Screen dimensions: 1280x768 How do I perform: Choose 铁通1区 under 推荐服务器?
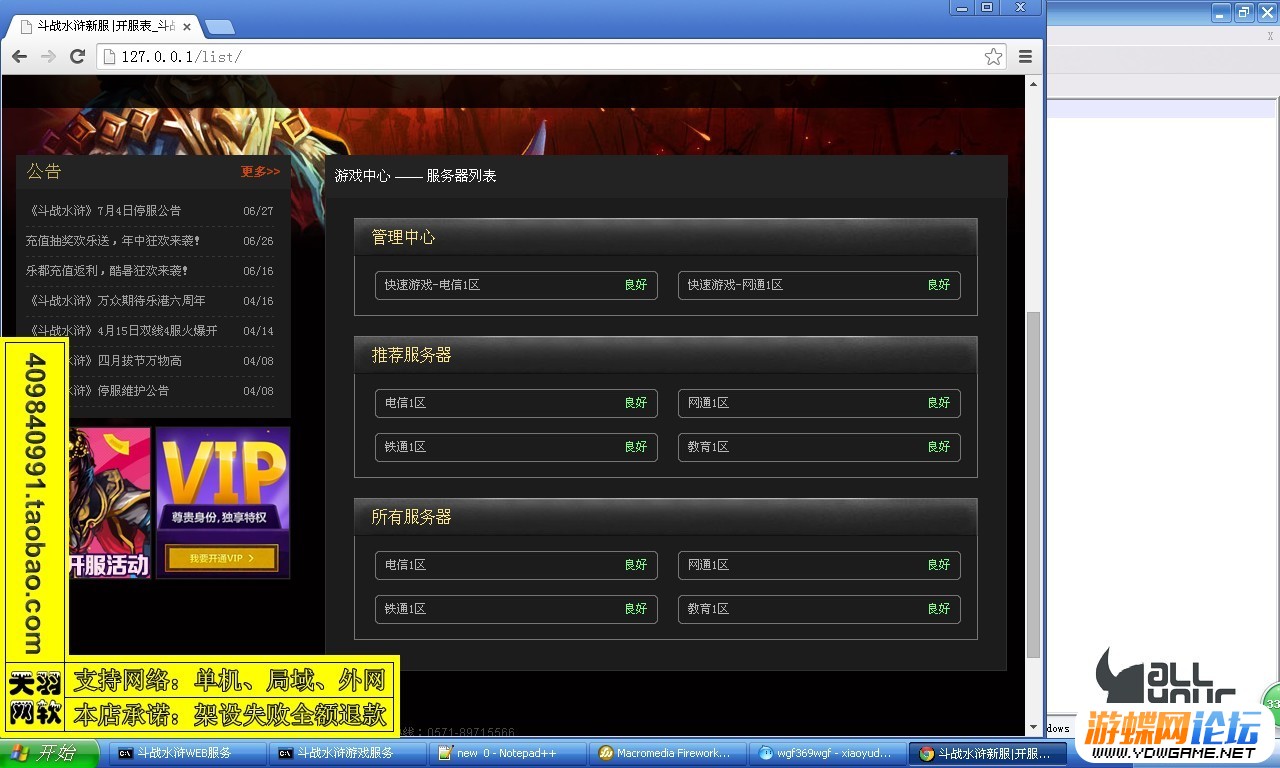[x=516, y=447]
